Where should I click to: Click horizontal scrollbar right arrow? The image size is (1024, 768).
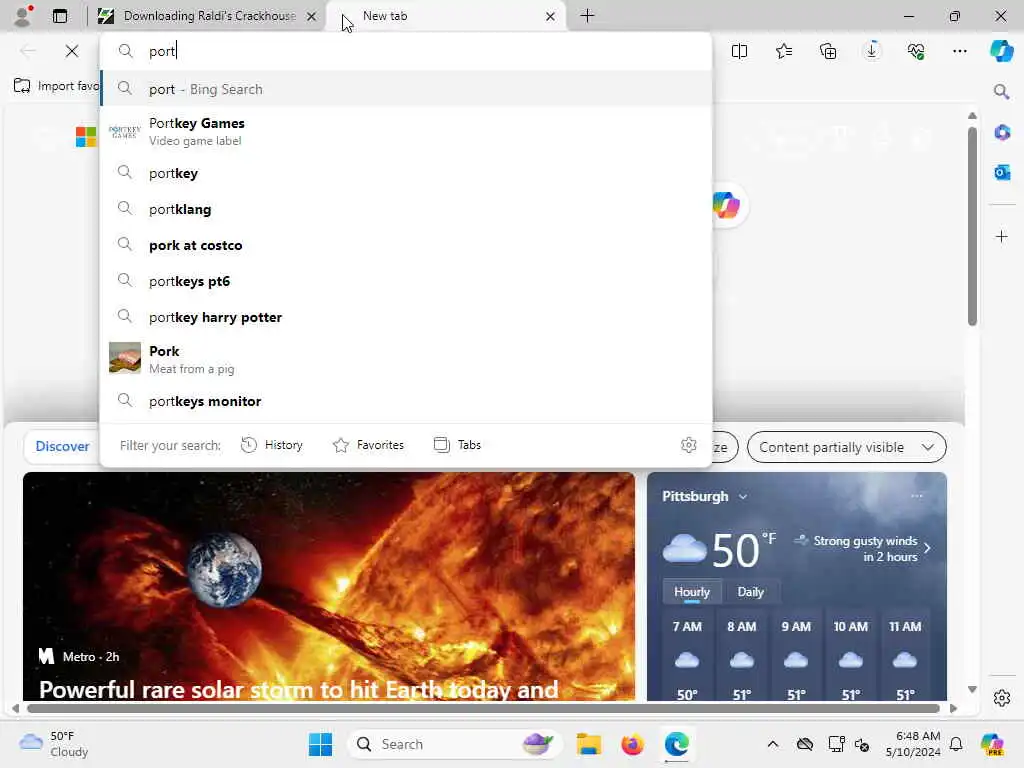(953, 708)
